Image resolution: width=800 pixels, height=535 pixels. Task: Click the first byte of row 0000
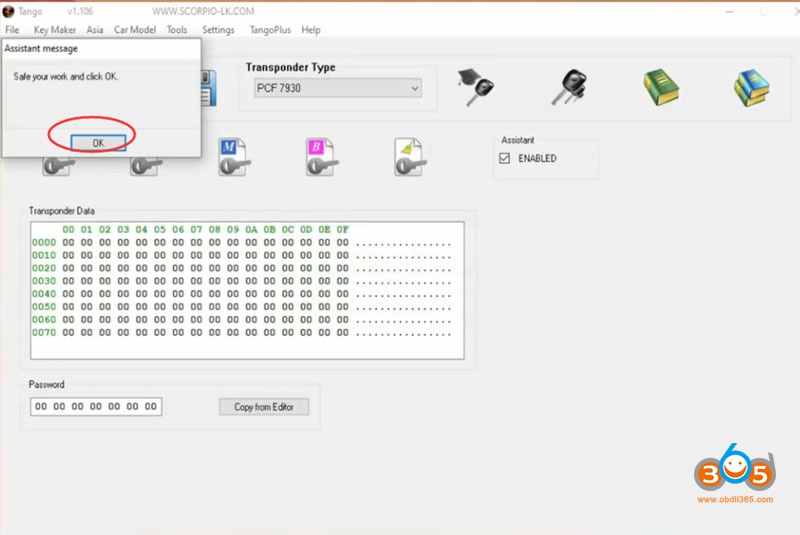tap(68, 243)
